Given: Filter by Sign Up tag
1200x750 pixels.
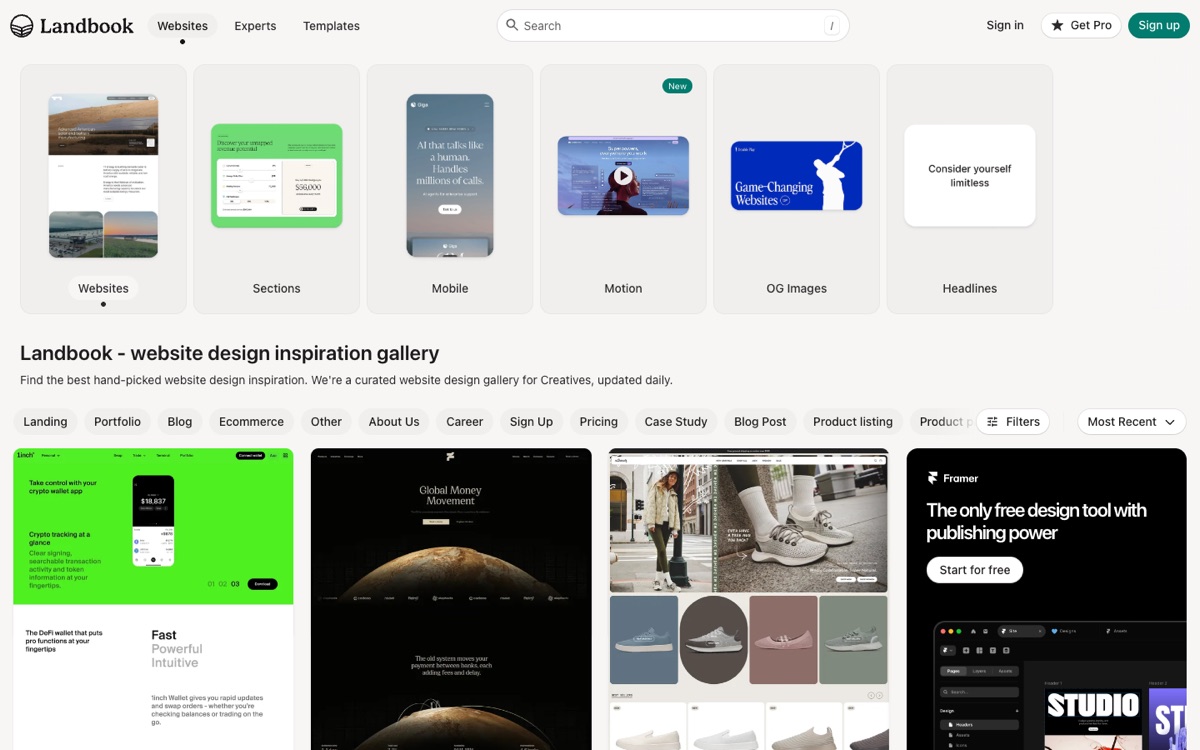Looking at the screenshot, I should pyautogui.click(x=531, y=422).
